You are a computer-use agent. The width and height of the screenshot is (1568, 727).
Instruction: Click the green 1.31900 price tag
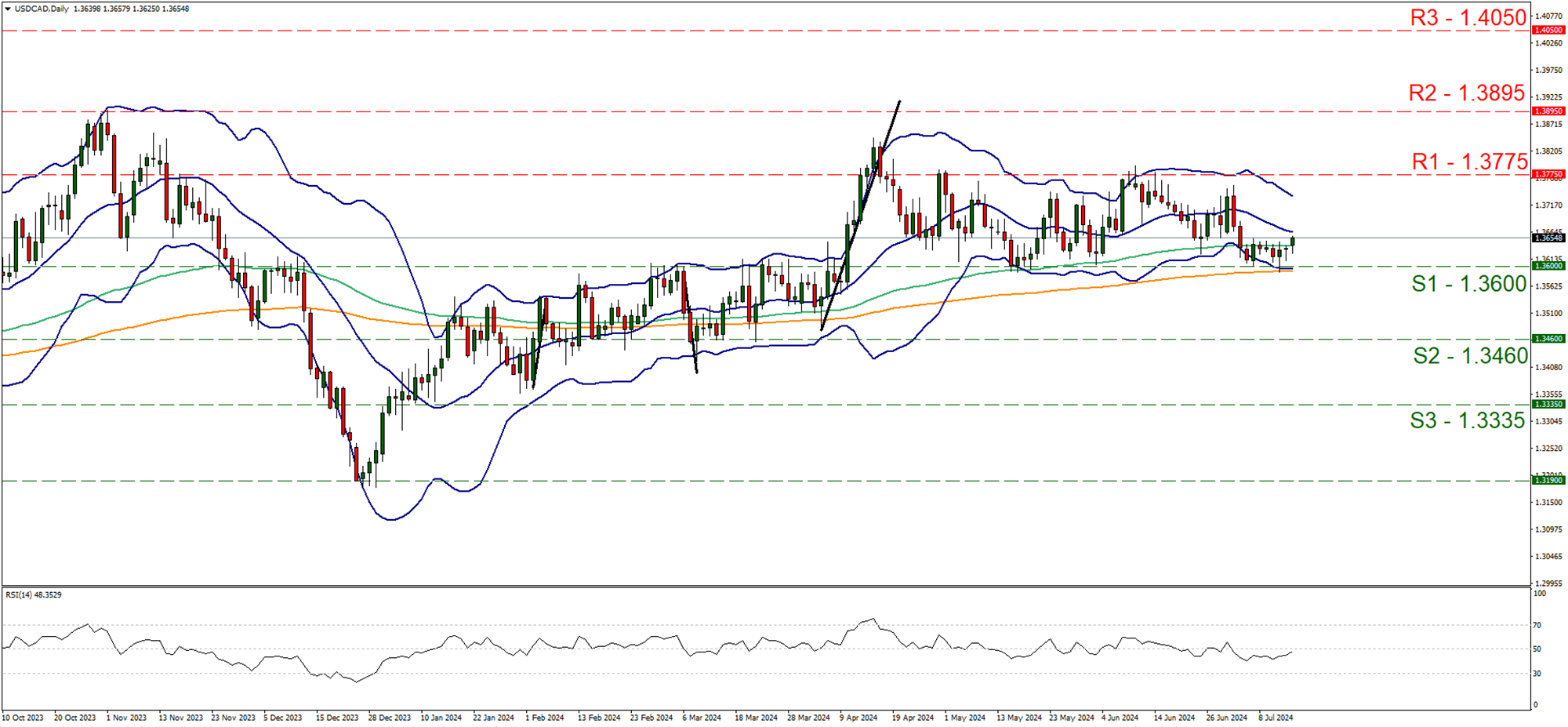click(x=1548, y=480)
